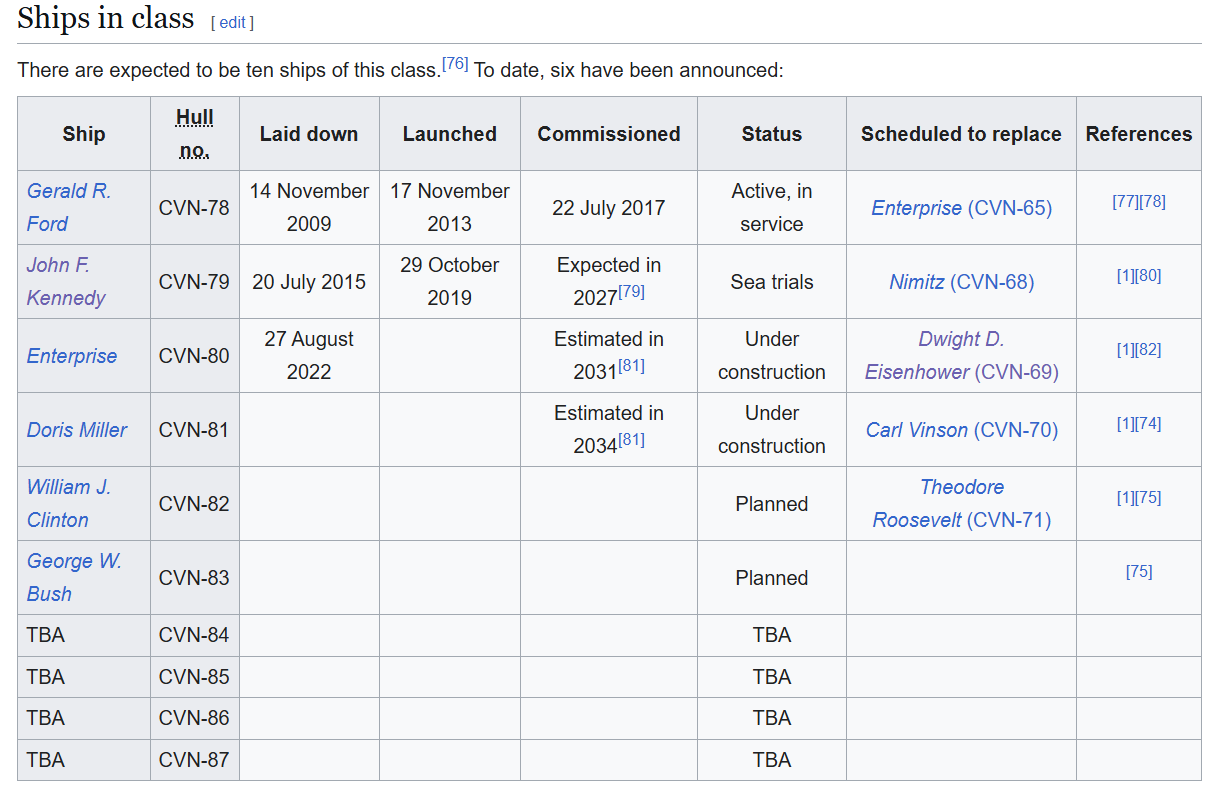The height and width of the screenshot is (807, 1215).
Task: Click the edit link beside Ships in class
Action: pyautogui.click(x=232, y=22)
